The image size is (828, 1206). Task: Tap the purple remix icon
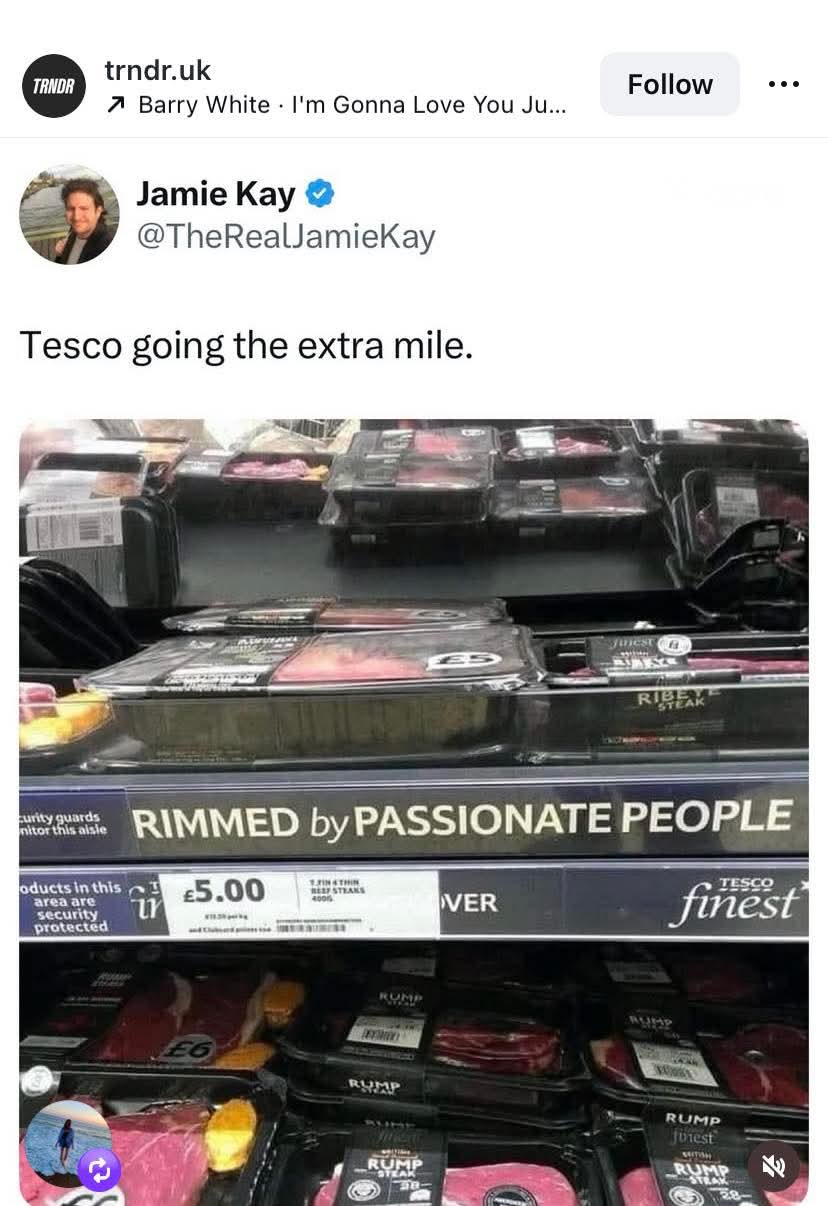point(100,1170)
